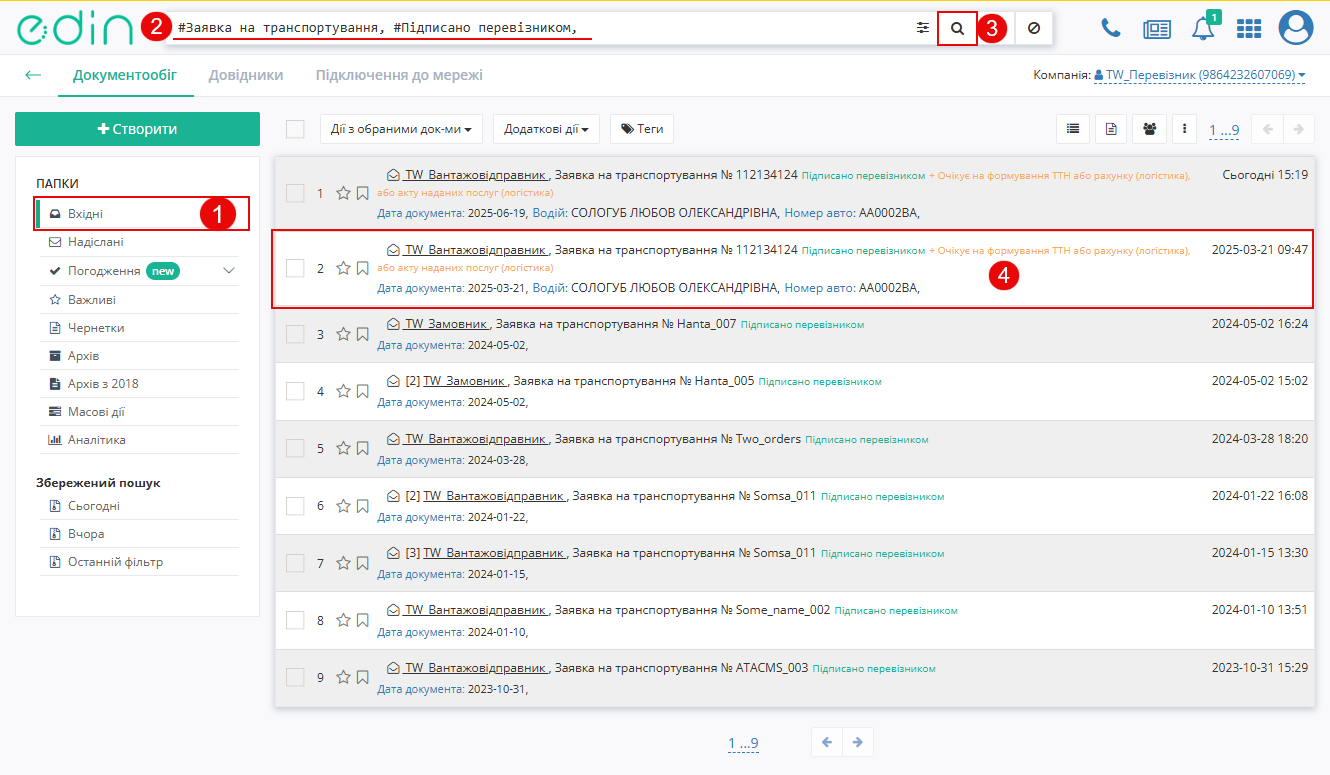The height and width of the screenshot is (775, 1330).
Task: Tick checkbox for Some_name_002 row
Action: 295,620
